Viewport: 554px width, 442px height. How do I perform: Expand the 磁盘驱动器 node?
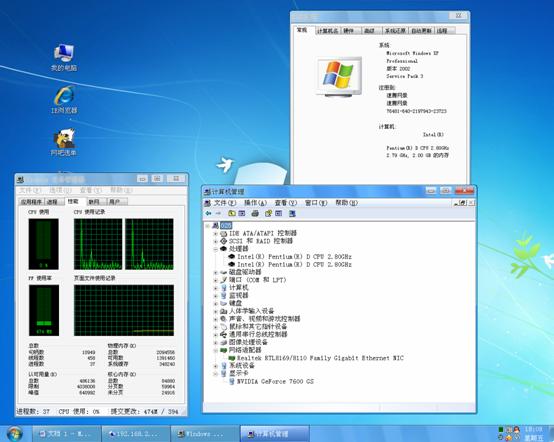tap(215, 272)
